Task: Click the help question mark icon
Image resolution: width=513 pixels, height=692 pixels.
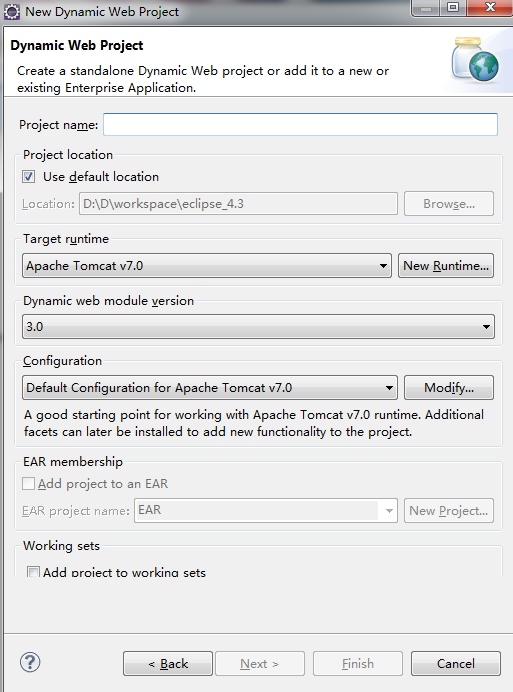Action: [x=30, y=662]
